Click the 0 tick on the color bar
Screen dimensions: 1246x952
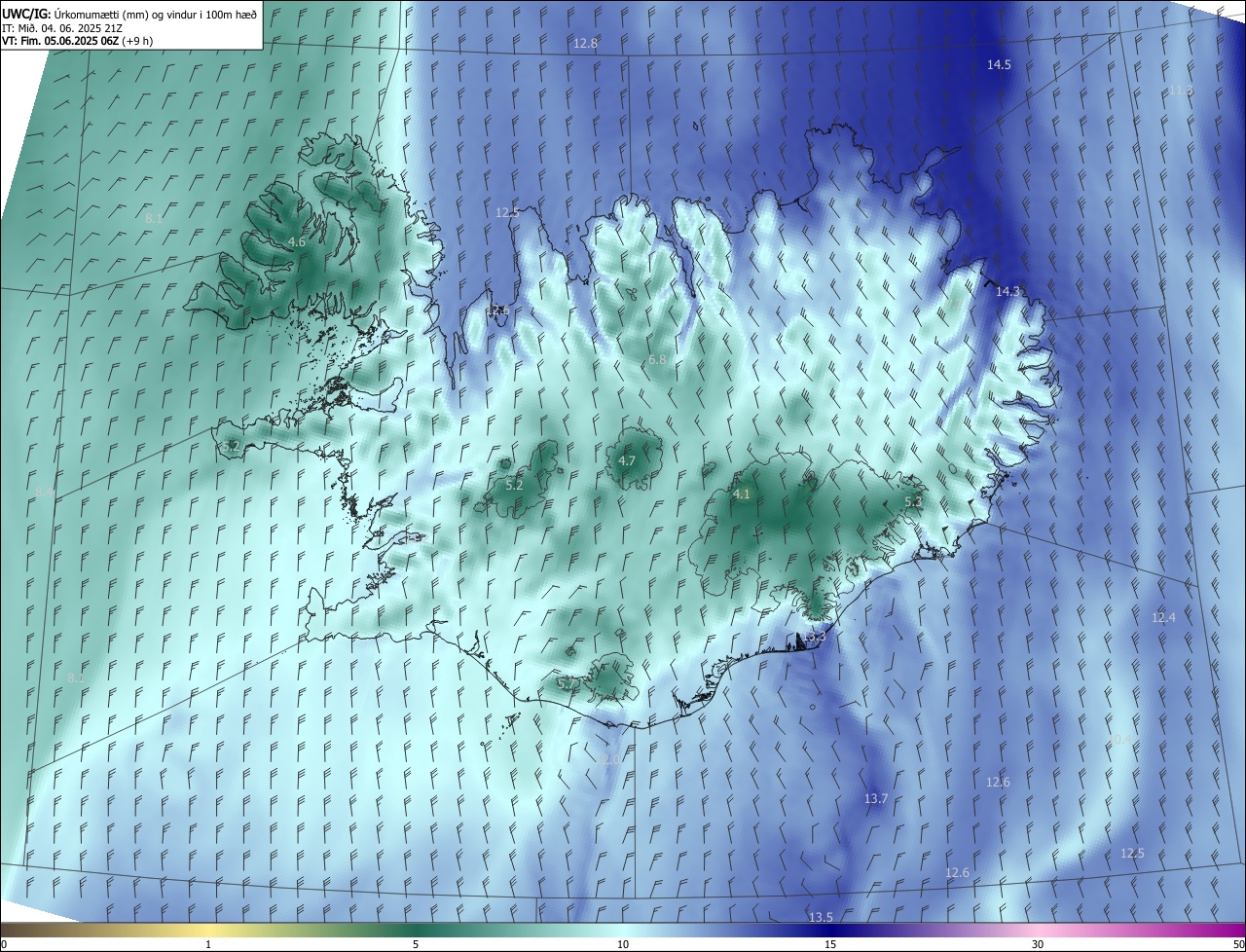(3, 945)
